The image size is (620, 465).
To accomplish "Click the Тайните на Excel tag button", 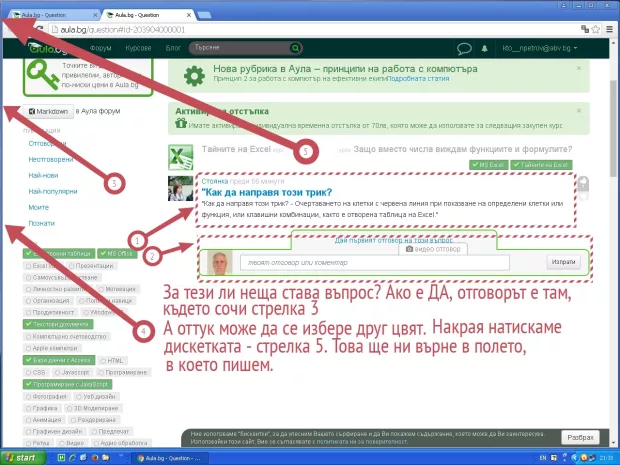I will [x=541, y=165].
